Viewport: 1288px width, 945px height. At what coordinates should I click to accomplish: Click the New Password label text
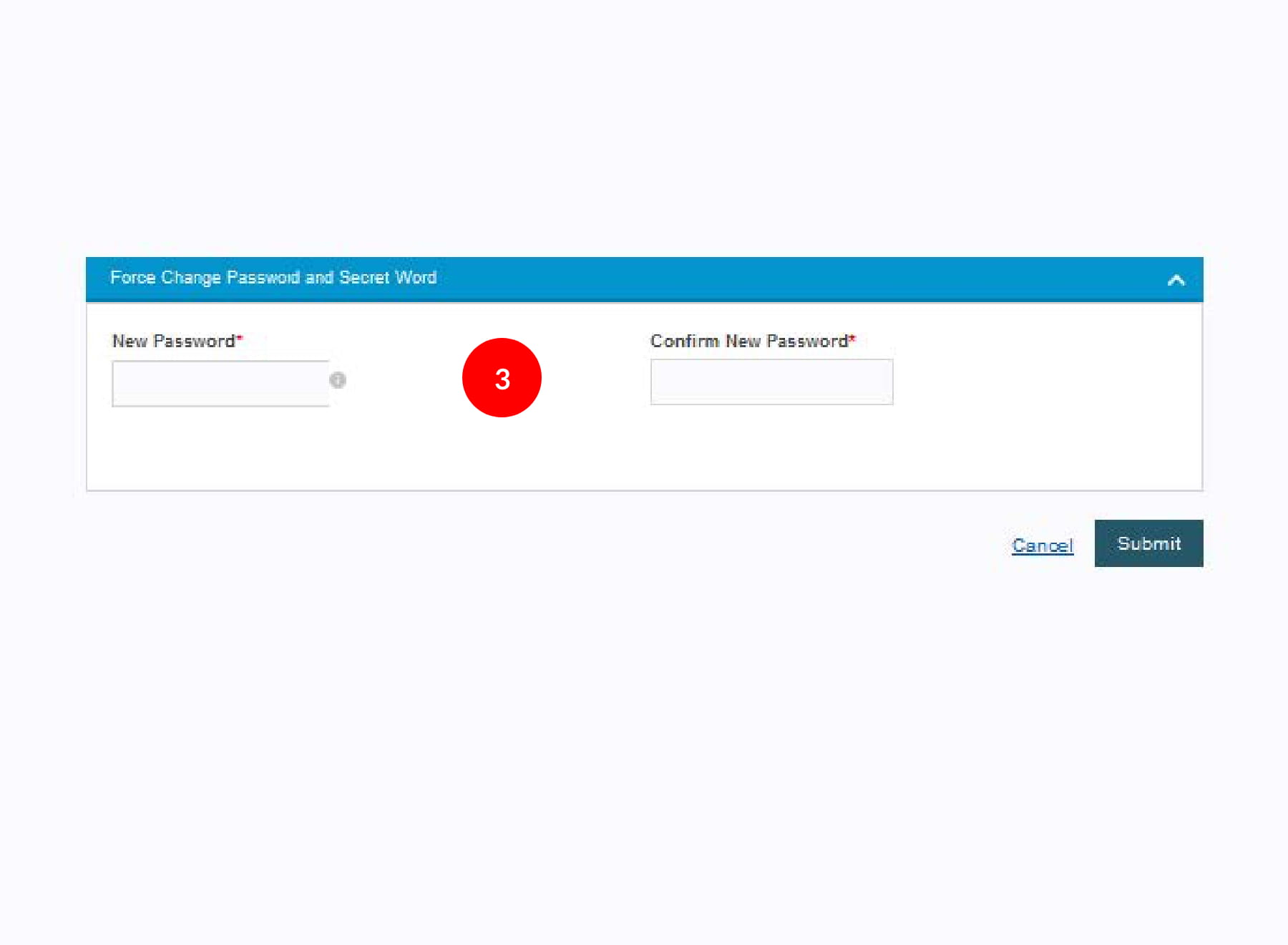coord(173,341)
